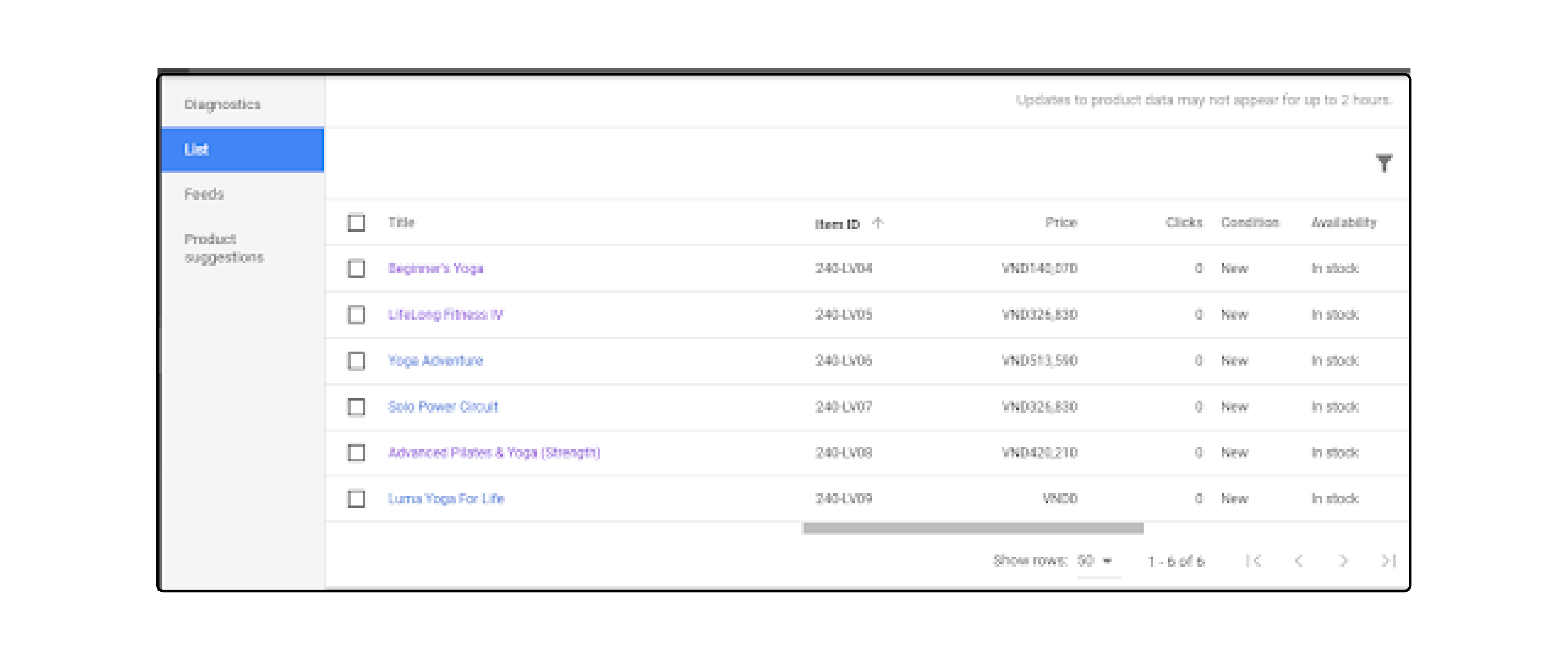
Task: Click price VND420,210 cell
Action: 1039,453
